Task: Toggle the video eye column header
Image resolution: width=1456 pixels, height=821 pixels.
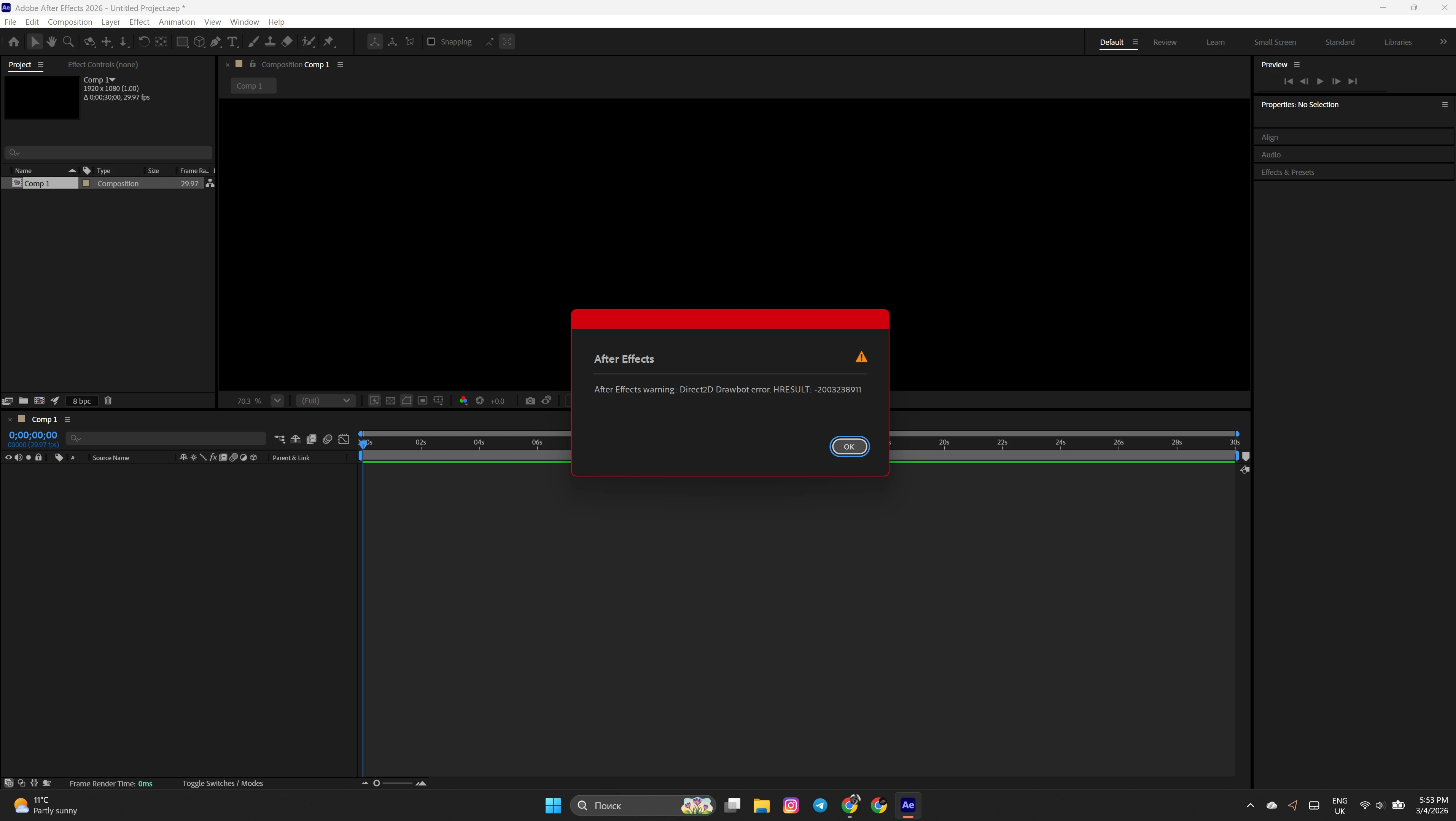Action: click(x=8, y=458)
